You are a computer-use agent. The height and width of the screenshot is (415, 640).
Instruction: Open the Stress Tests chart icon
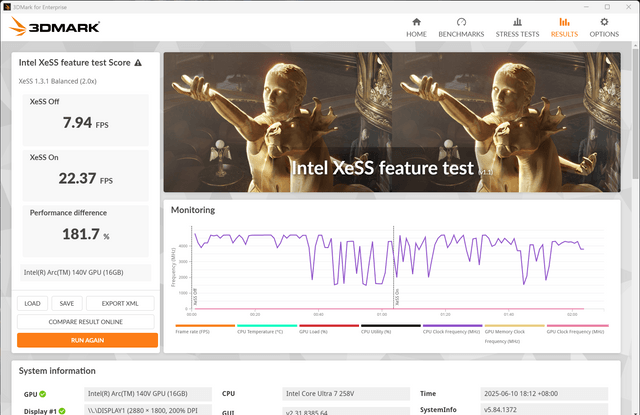[x=517, y=22]
